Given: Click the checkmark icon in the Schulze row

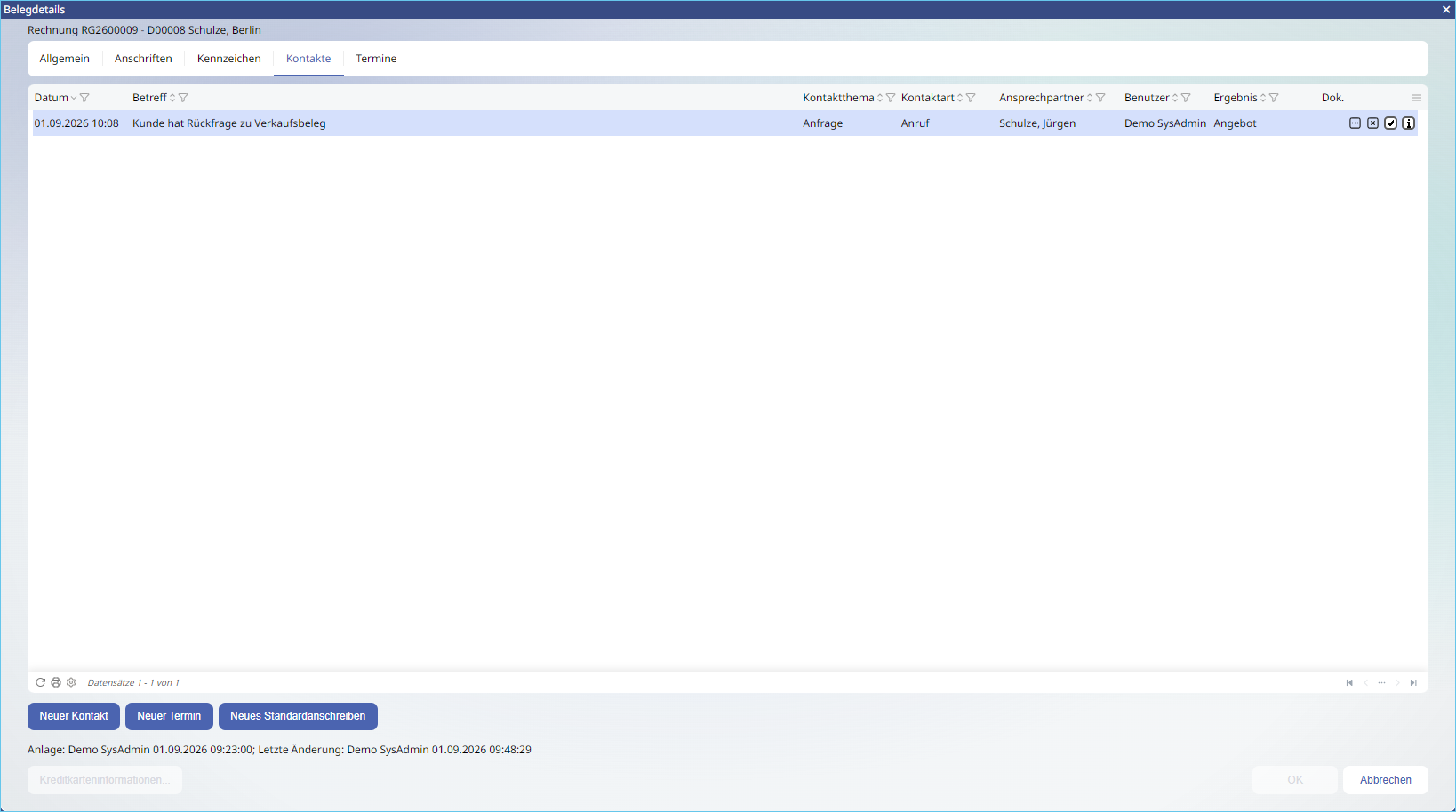Looking at the screenshot, I should coord(1390,123).
